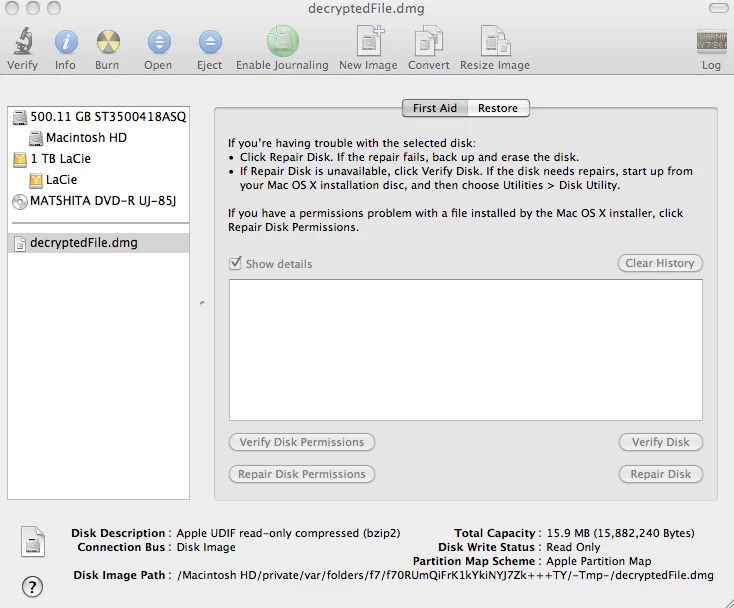
Task: Click the Verify microscope icon
Action: point(22,41)
